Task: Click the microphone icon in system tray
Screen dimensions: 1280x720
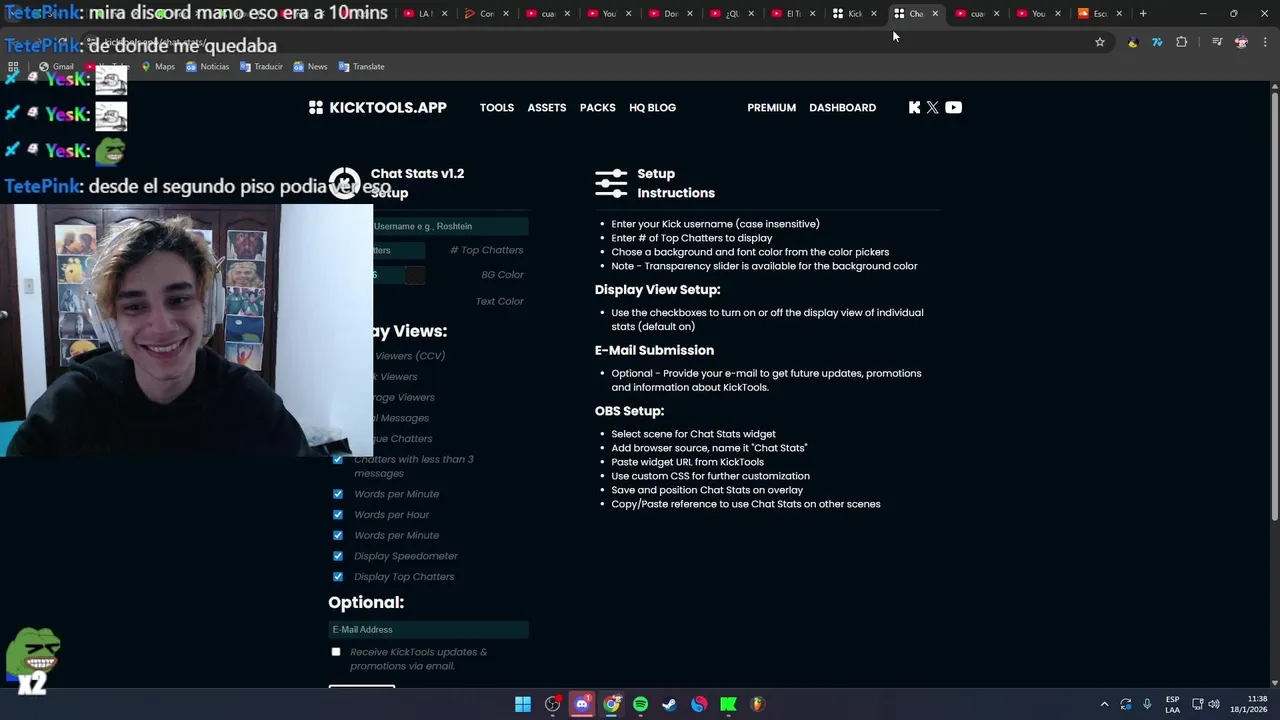Action: [x=1147, y=704]
